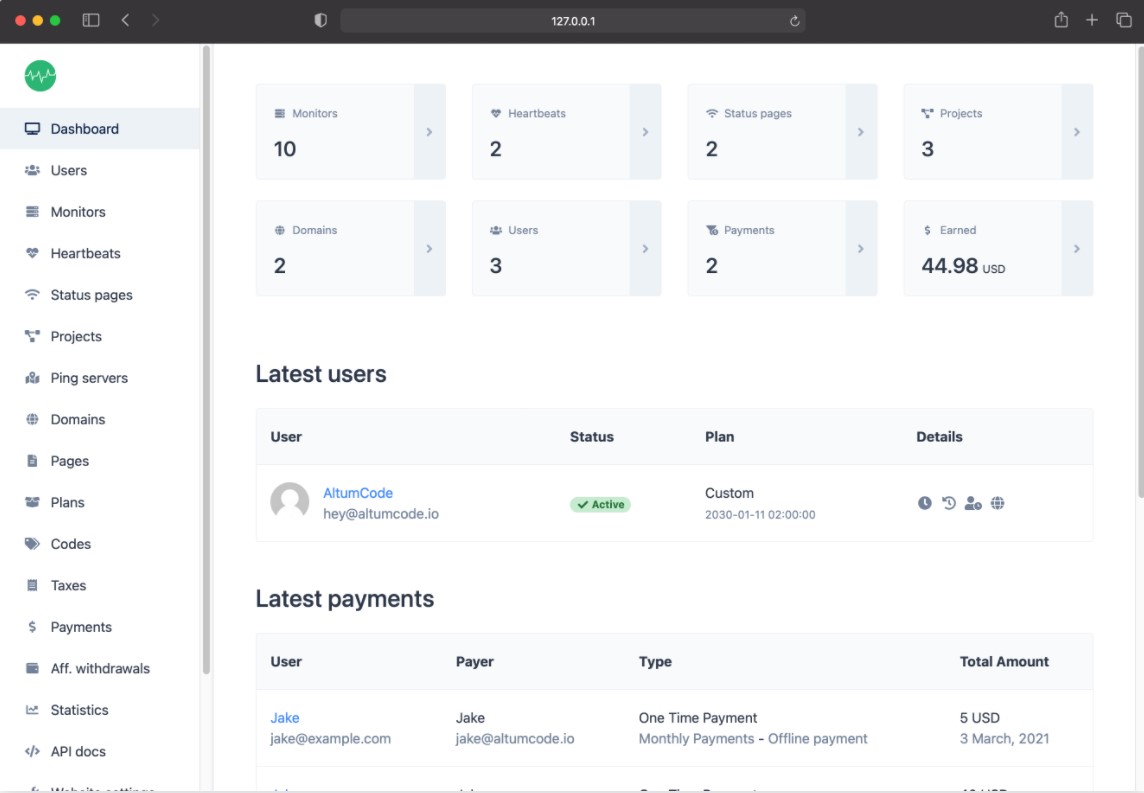Open Domains card chevron arrow

click(x=429, y=249)
